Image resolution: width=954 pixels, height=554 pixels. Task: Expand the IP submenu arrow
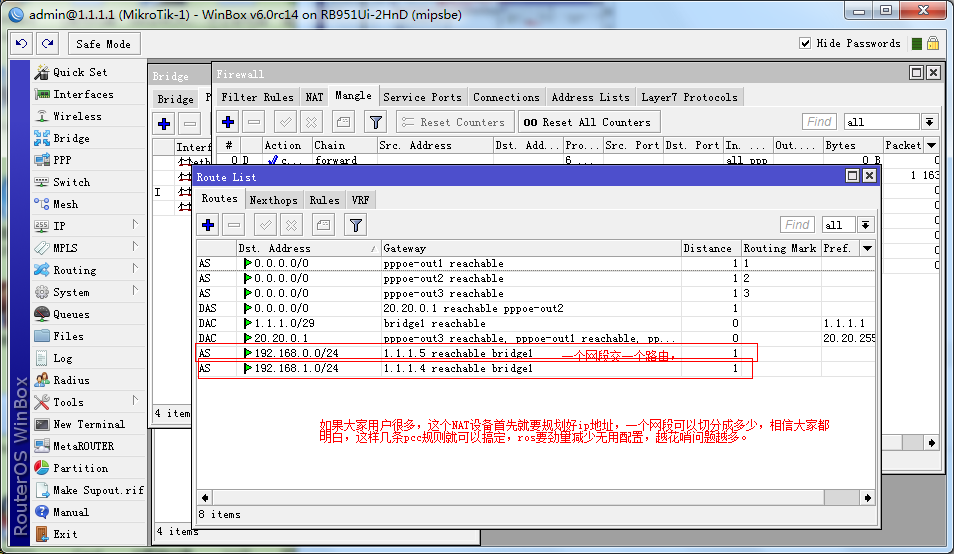point(135,225)
